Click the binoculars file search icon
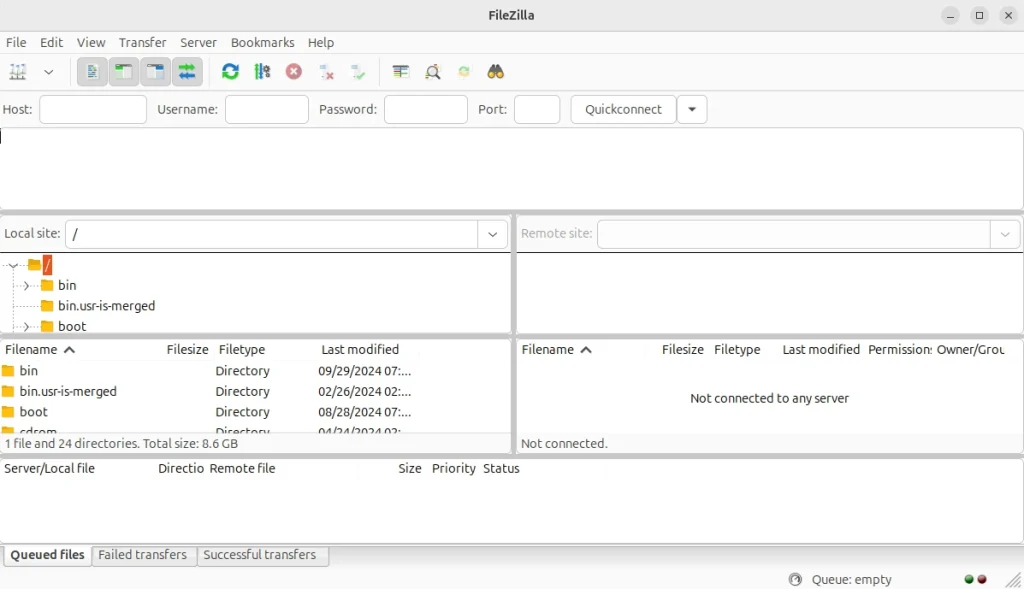1024x589 pixels. click(495, 72)
